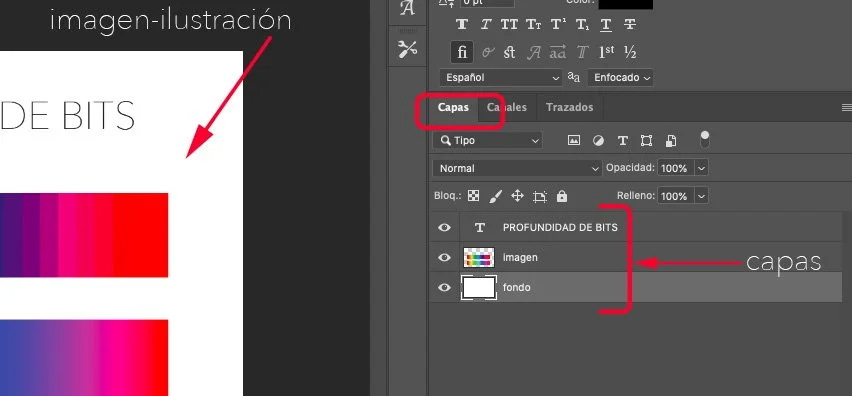The height and width of the screenshot is (396, 852).
Task: Click the text layer T icon
Action: 479,228
